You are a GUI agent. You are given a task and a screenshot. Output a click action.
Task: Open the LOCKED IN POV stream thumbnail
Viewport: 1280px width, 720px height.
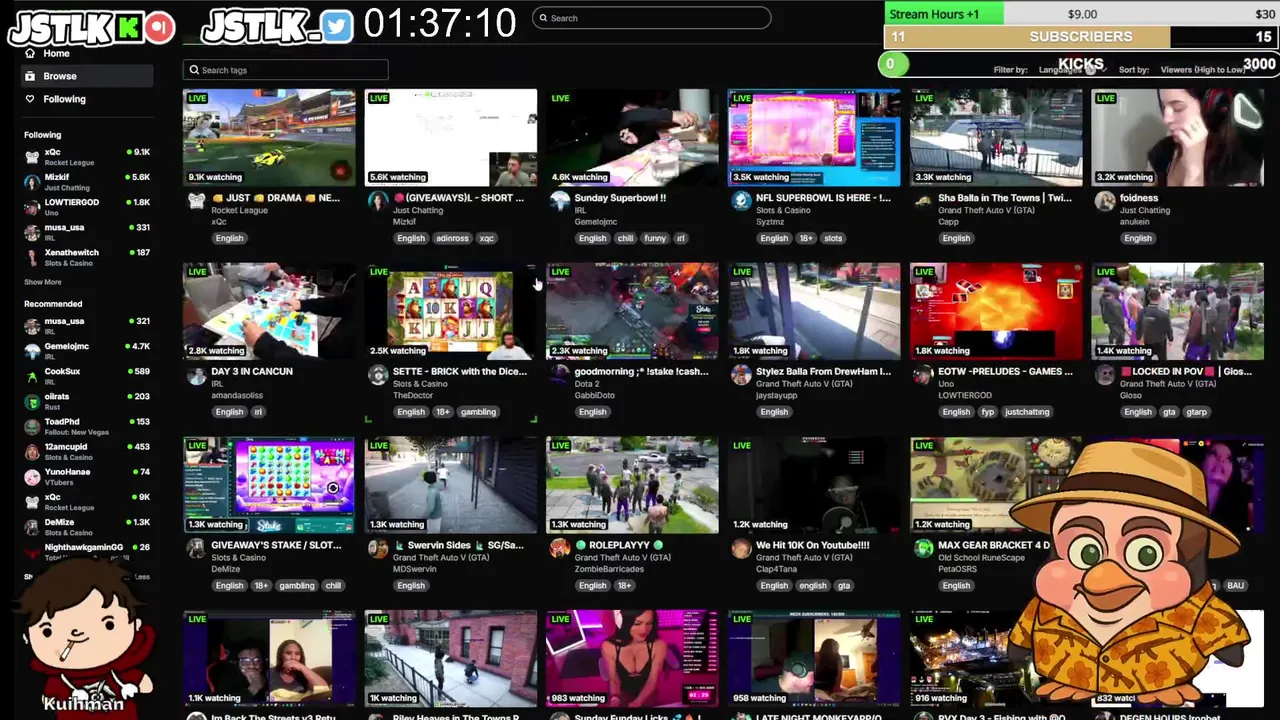click(x=1177, y=311)
